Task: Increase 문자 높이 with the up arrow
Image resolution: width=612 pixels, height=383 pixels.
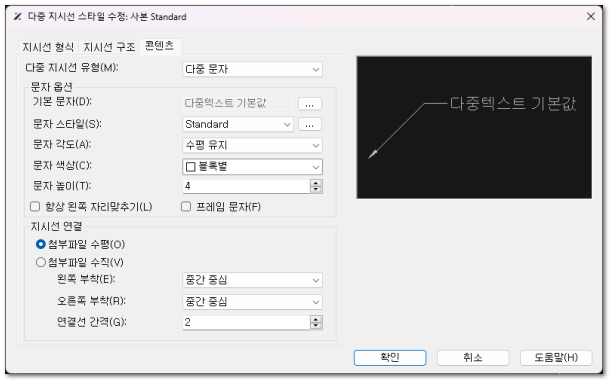Action: [316, 183]
